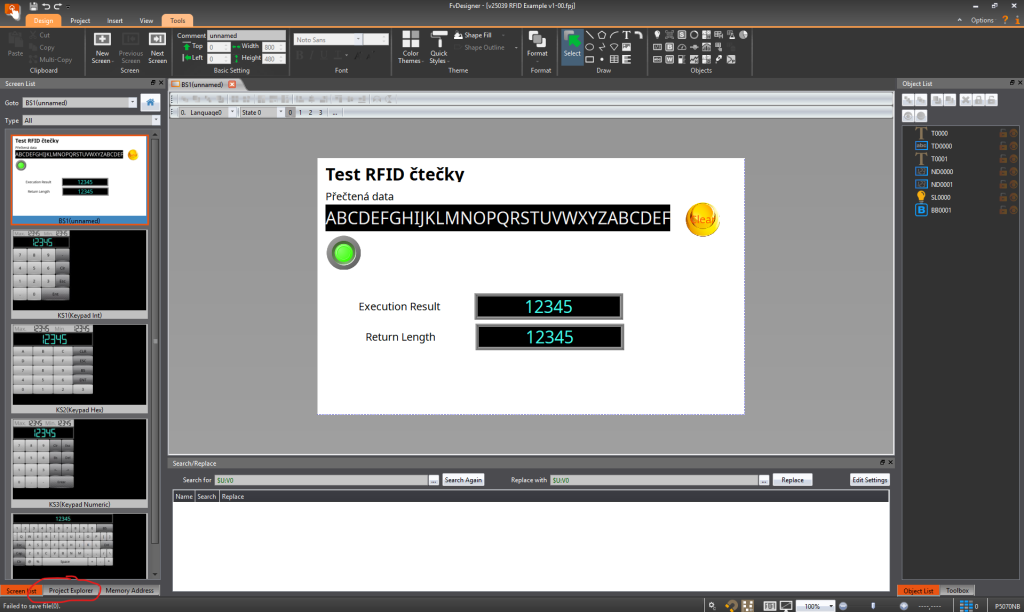Open the Insert ribbon tab
This screenshot has height=612, width=1024.
115,20
